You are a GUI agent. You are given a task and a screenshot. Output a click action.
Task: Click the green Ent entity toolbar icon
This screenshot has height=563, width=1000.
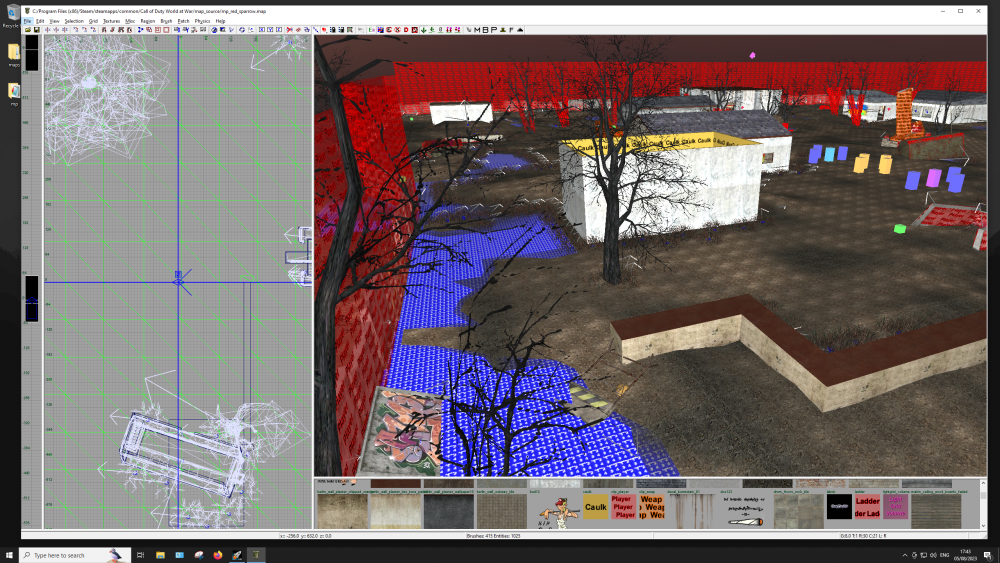(x=372, y=29)
